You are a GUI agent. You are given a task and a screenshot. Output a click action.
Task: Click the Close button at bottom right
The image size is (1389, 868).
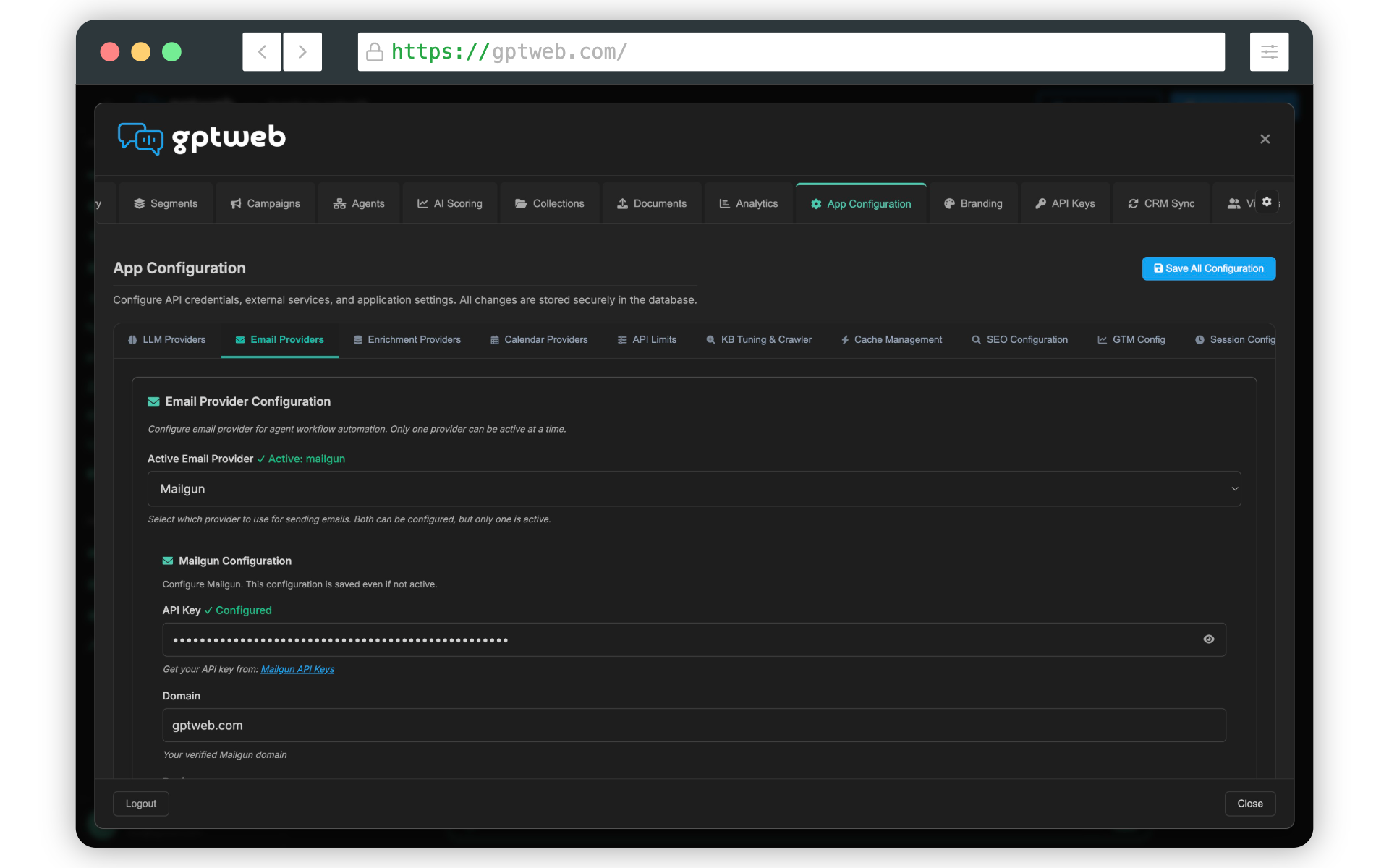[1250, 804]
